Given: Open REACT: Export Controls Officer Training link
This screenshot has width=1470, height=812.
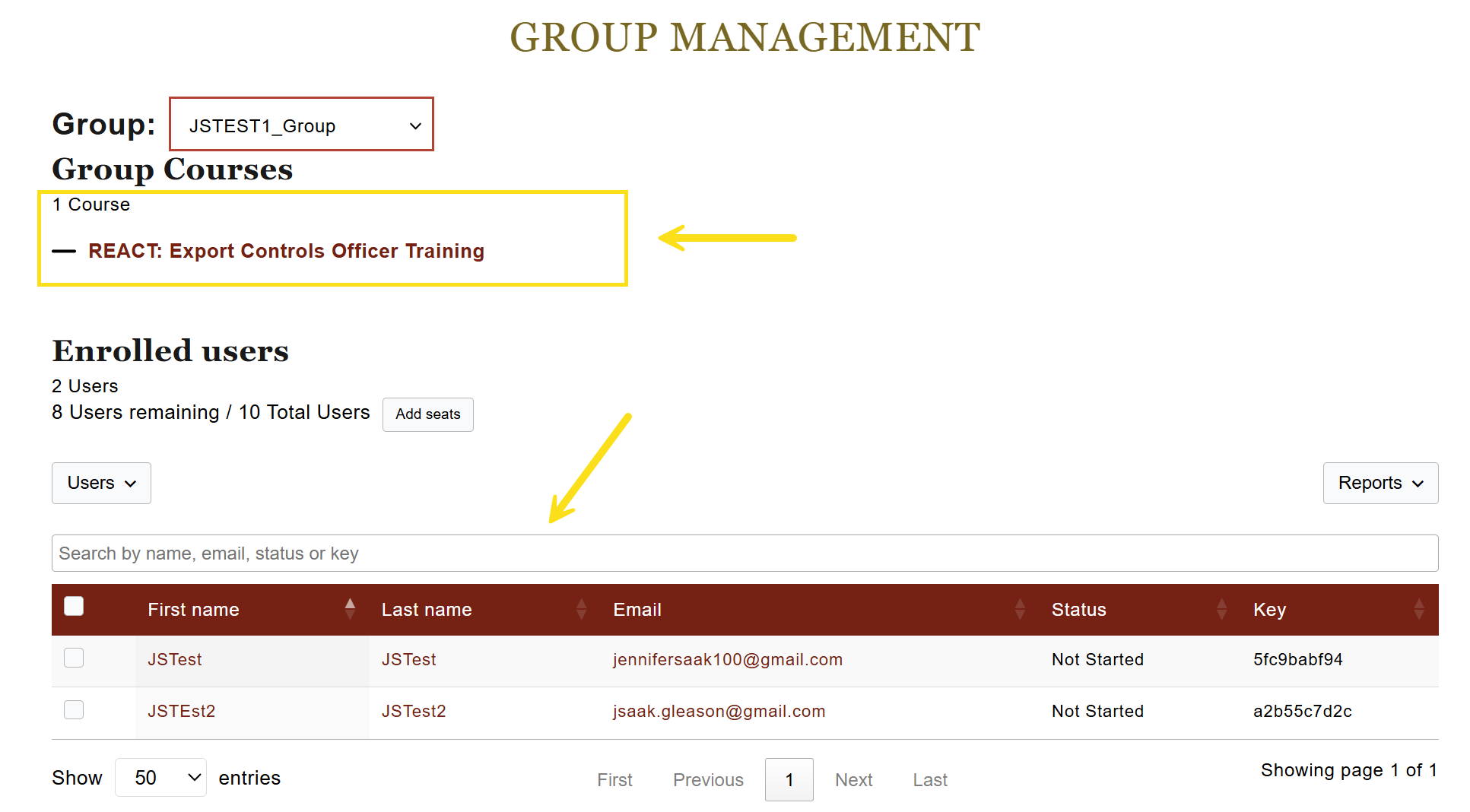Looking at the screenshot, I should (x=286, y=251).
